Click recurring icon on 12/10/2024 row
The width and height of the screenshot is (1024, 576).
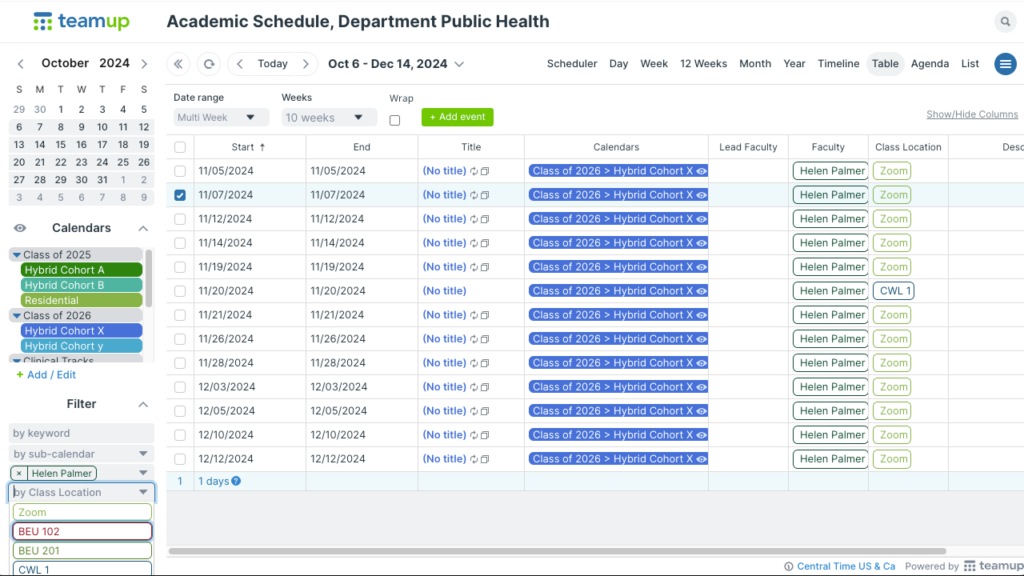[x=474, y=435]
